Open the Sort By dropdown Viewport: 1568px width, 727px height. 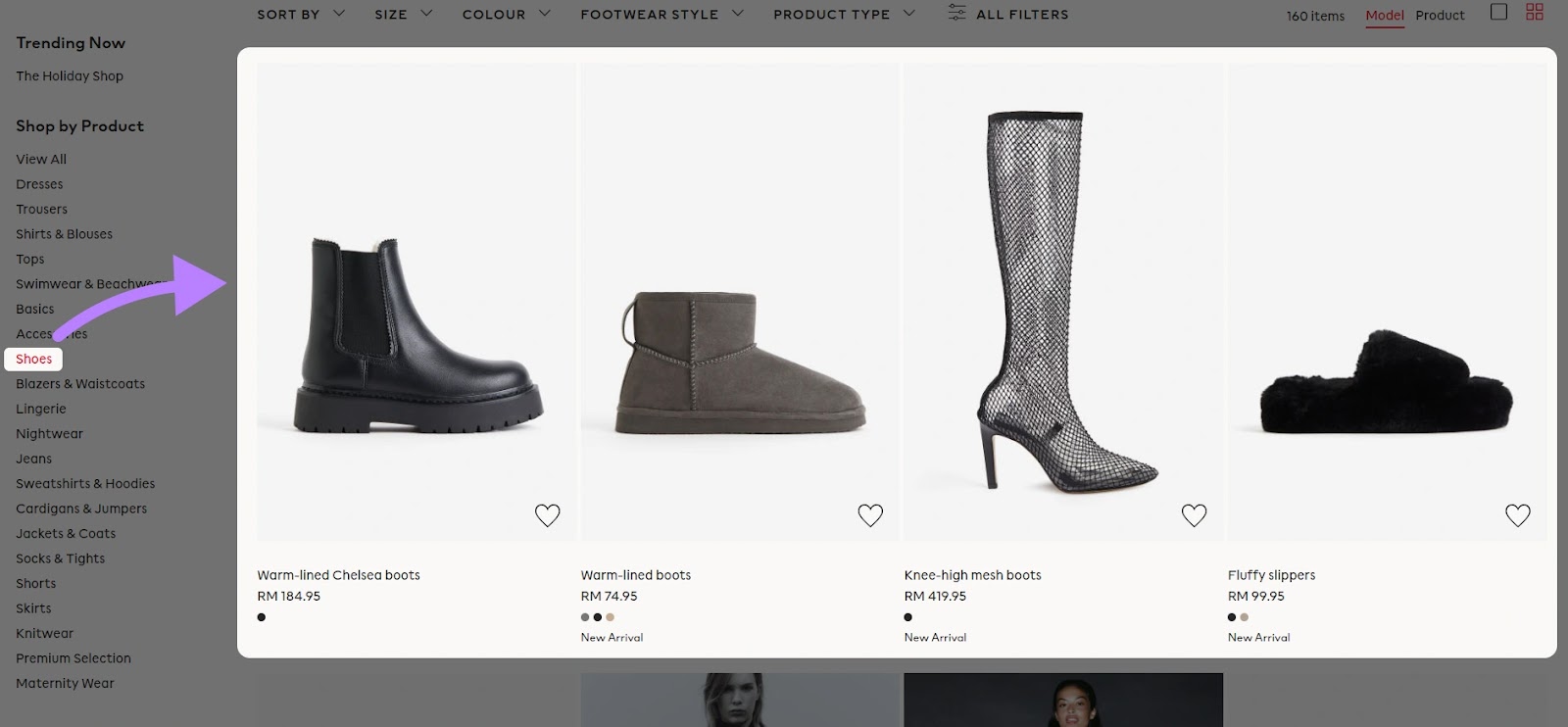[300, 14]
